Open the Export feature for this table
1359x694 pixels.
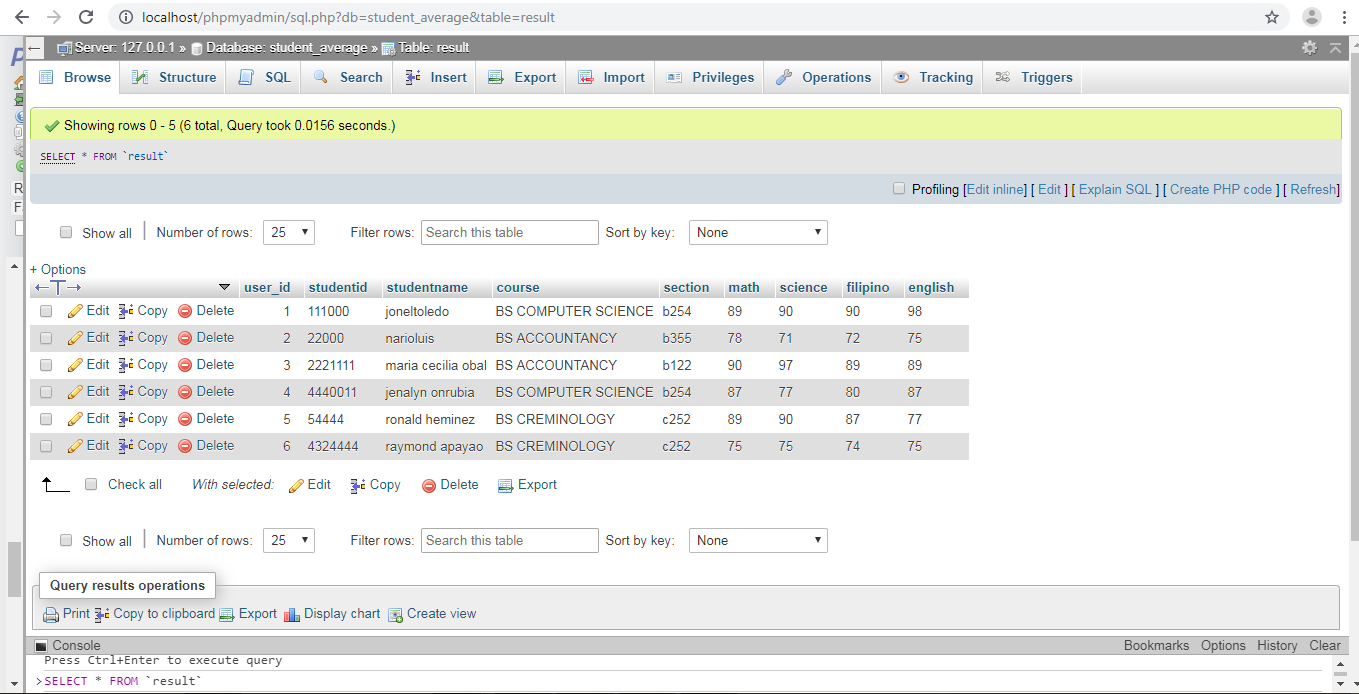tap(520, 77)
